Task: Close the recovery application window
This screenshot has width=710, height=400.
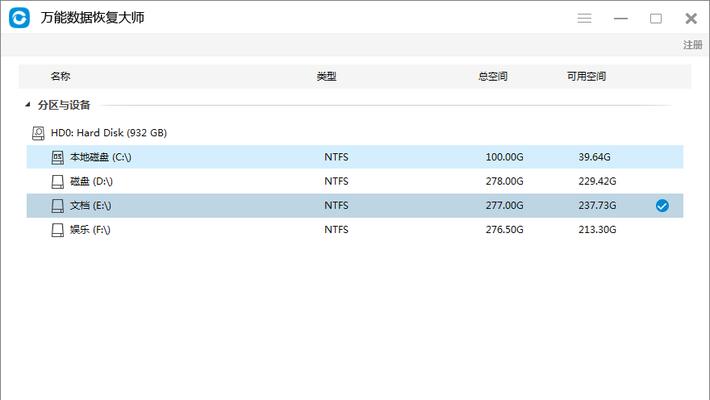Action: [691, 19]
